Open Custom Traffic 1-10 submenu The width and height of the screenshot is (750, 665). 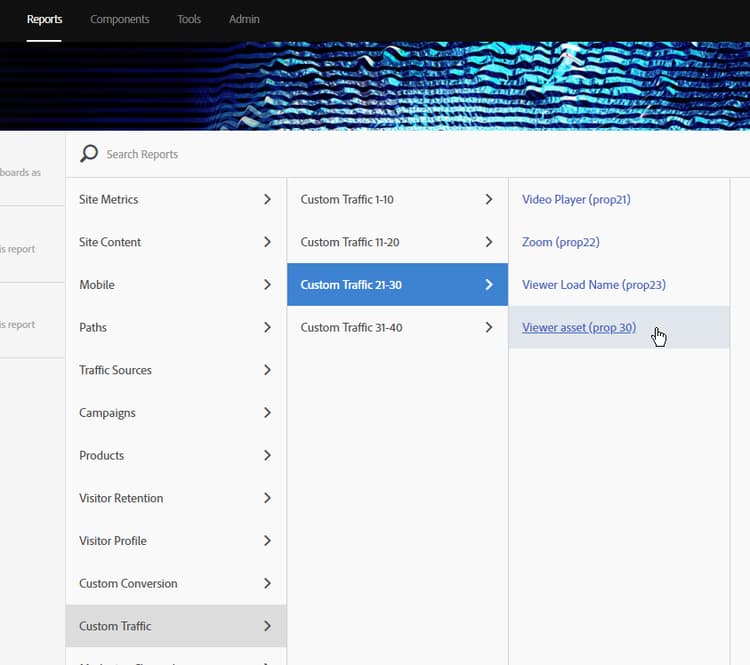[397, 200]
